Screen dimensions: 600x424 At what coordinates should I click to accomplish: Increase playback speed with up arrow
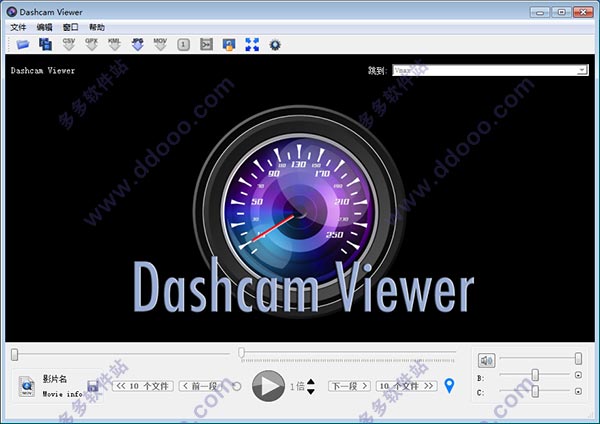point(311,382)
